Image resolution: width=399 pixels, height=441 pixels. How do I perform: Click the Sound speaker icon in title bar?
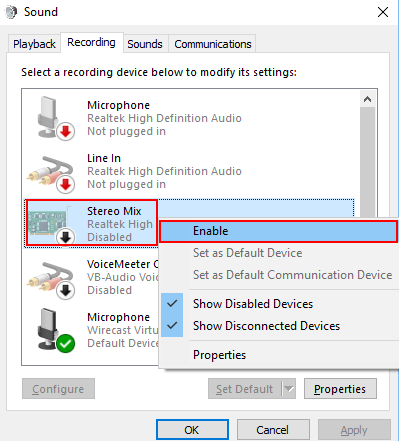point(11,12)
